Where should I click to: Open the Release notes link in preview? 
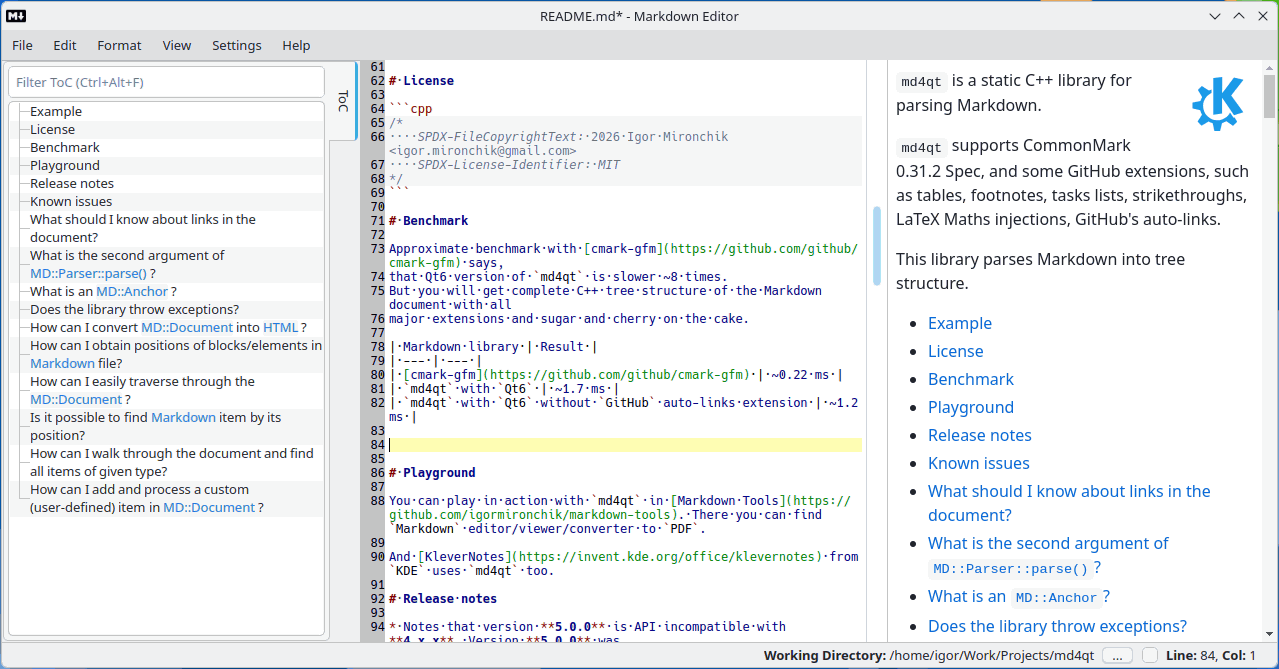tap(979, 435)
